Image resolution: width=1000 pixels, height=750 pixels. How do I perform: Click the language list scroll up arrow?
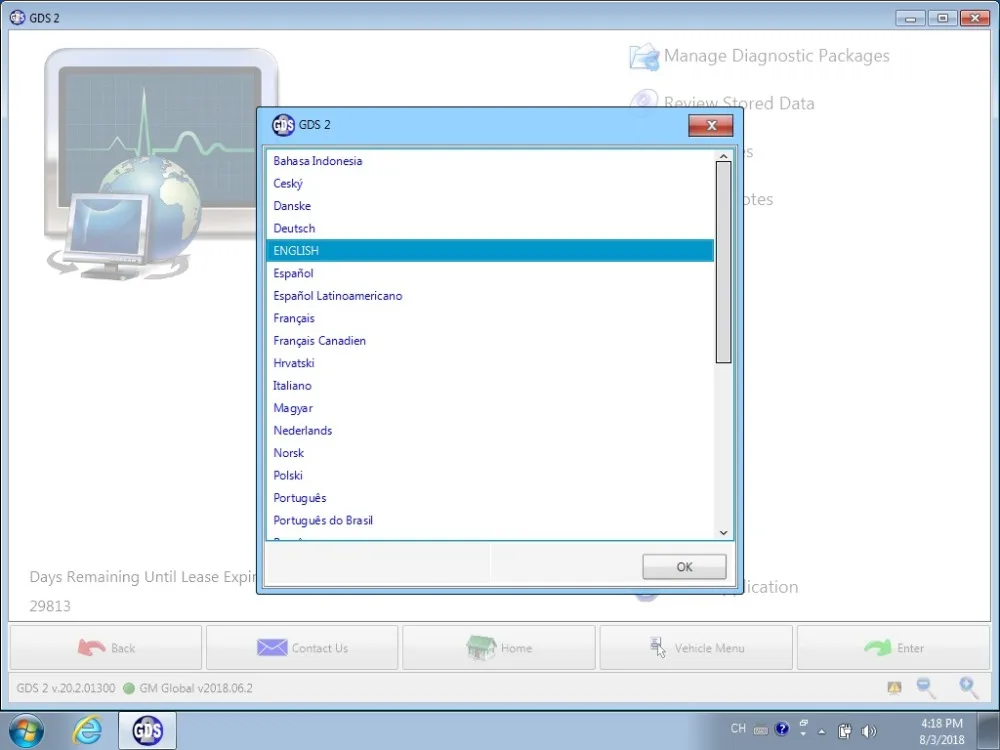pyautogui.click(x=723, y=156)
